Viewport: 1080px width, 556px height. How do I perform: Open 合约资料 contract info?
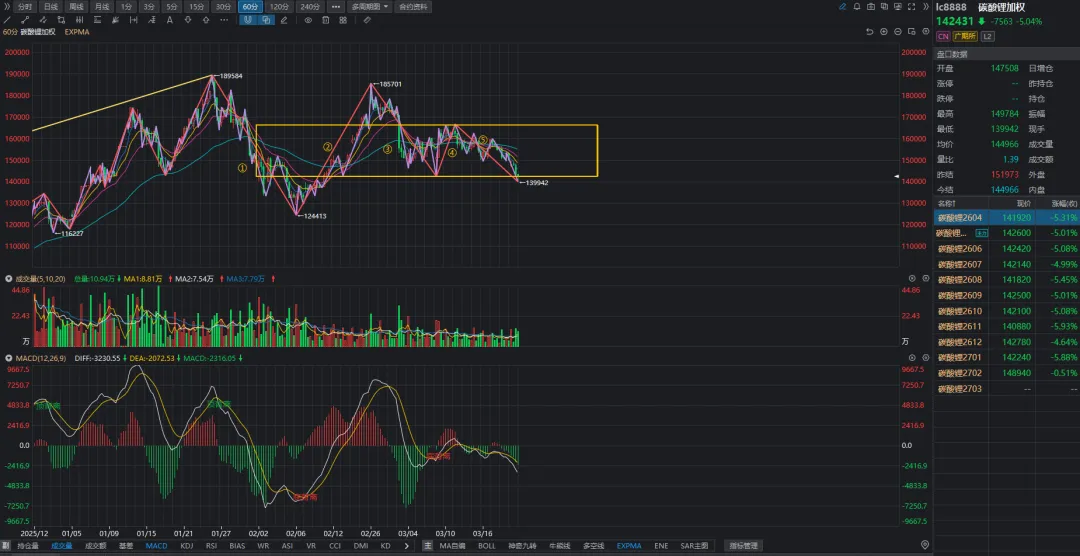click(x=413, y=7)
